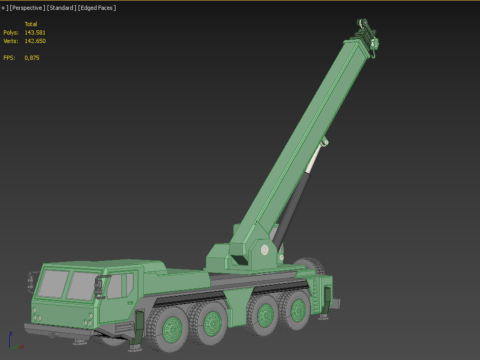Select the Polys count value 143.581
Image resolution: width=480 pixels, height=360 pixels.
[x=35, y=33]
